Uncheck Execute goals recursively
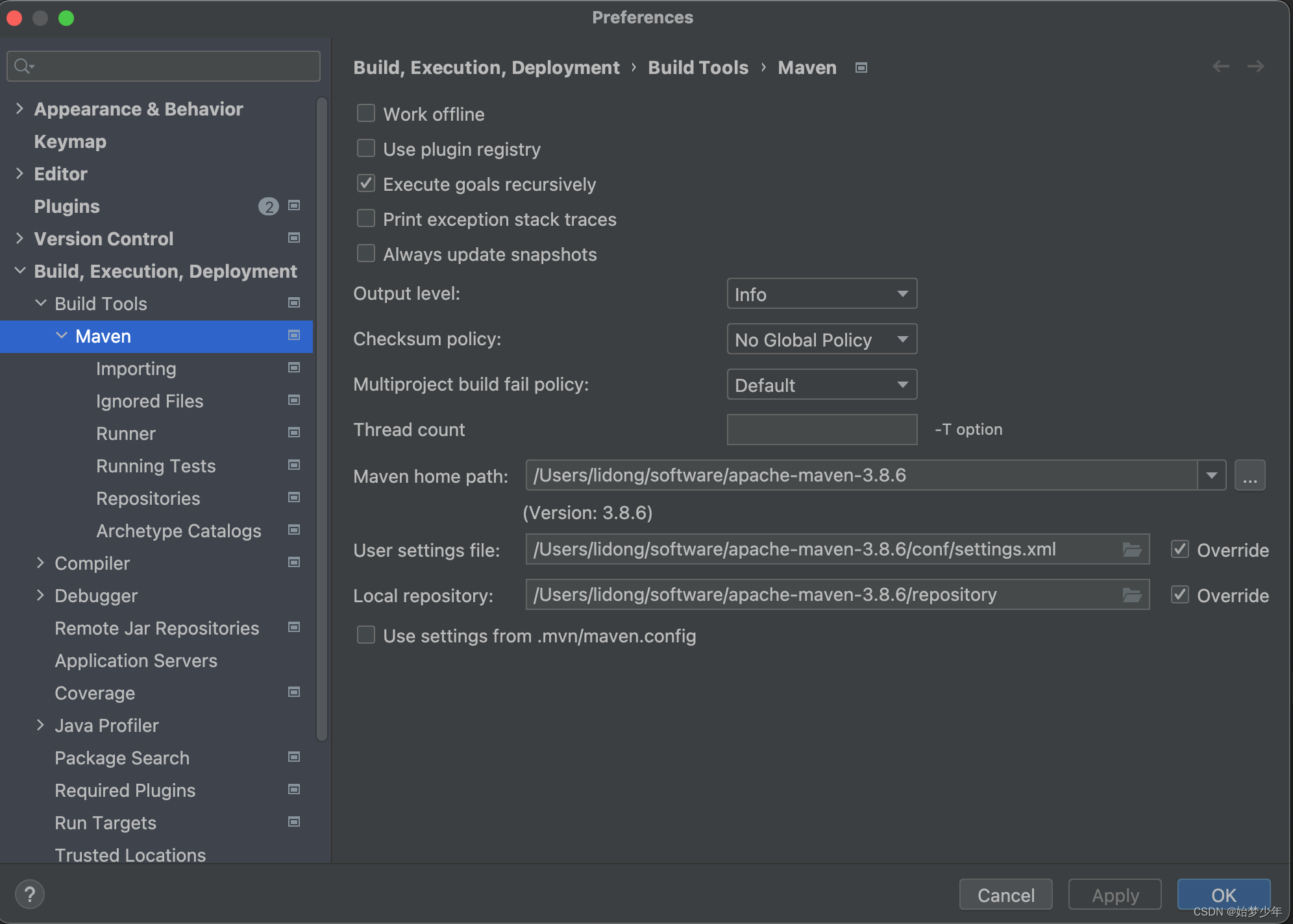 pyautogui.click(x=366, y=184)
